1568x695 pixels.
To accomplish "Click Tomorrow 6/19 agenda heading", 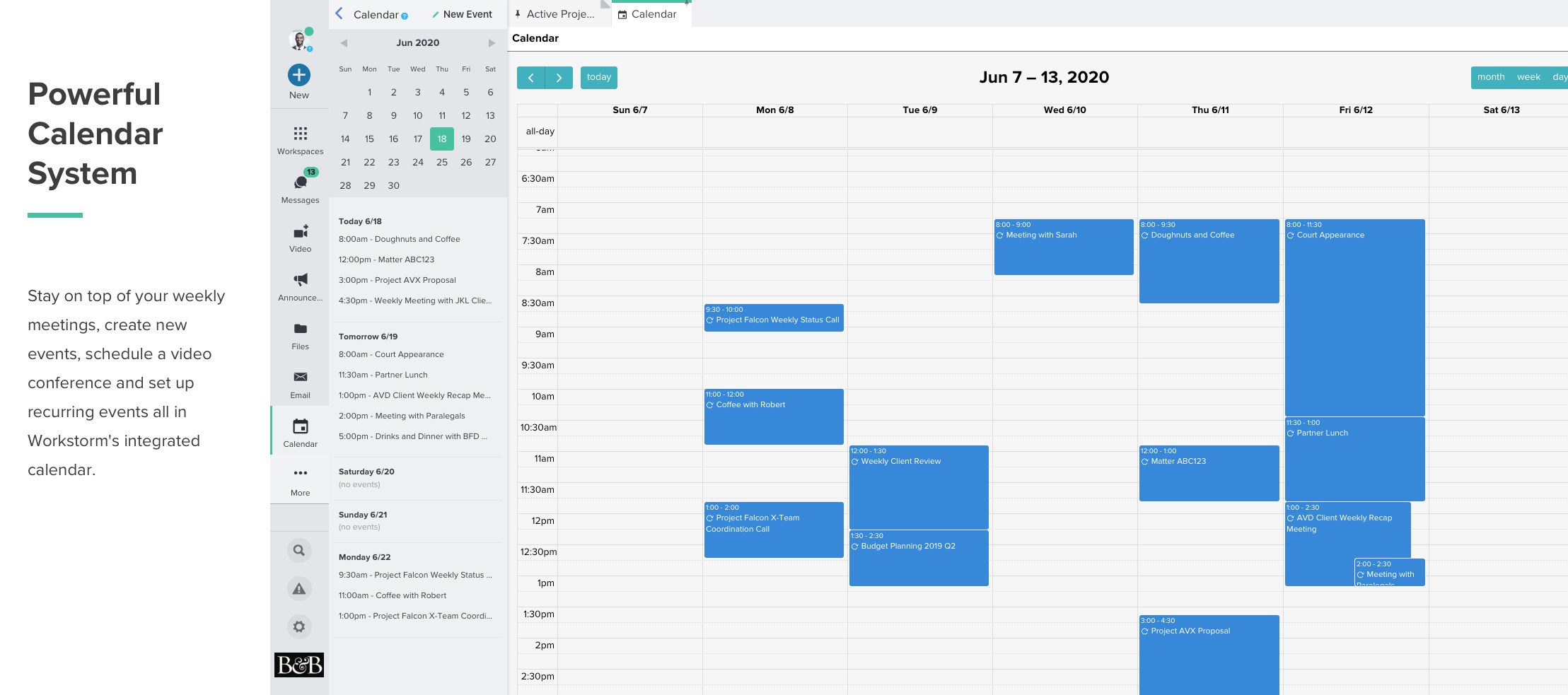I will pyautogui.click(x=368, y=337).
